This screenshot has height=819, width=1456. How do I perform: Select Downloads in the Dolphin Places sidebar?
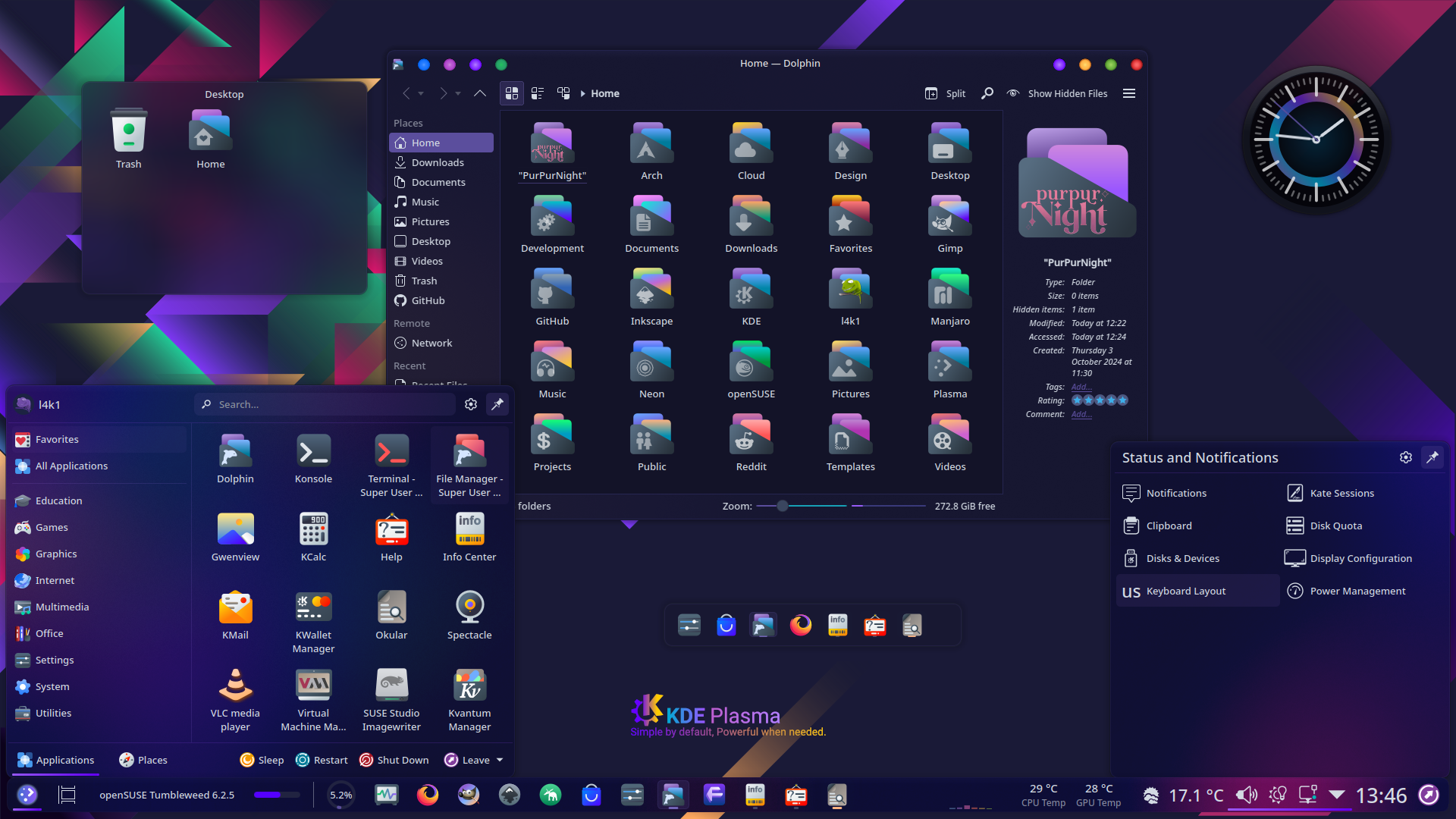click(441, 162)
